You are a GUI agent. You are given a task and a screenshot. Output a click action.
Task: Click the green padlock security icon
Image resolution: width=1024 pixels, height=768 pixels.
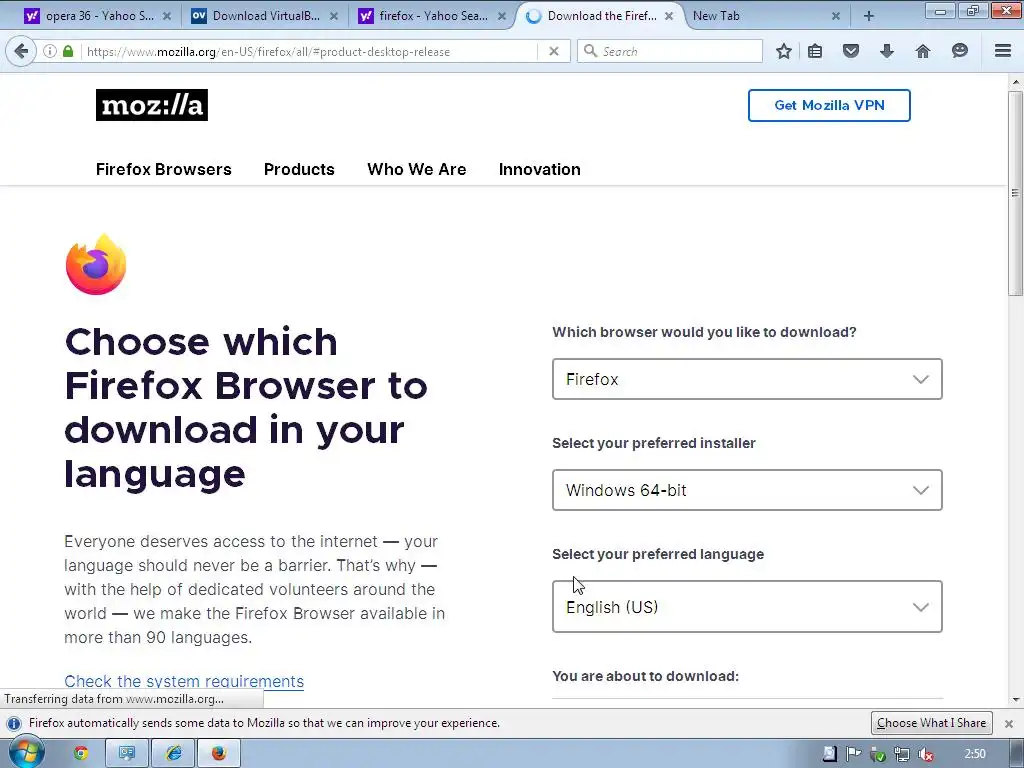(68, 51)
